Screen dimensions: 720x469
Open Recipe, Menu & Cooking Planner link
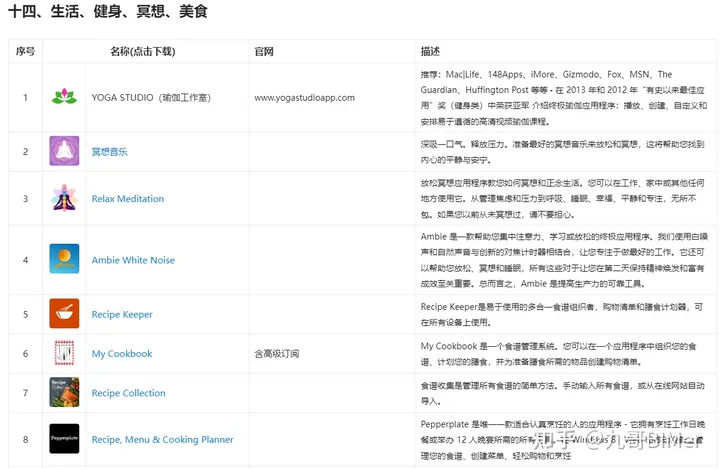163,440
